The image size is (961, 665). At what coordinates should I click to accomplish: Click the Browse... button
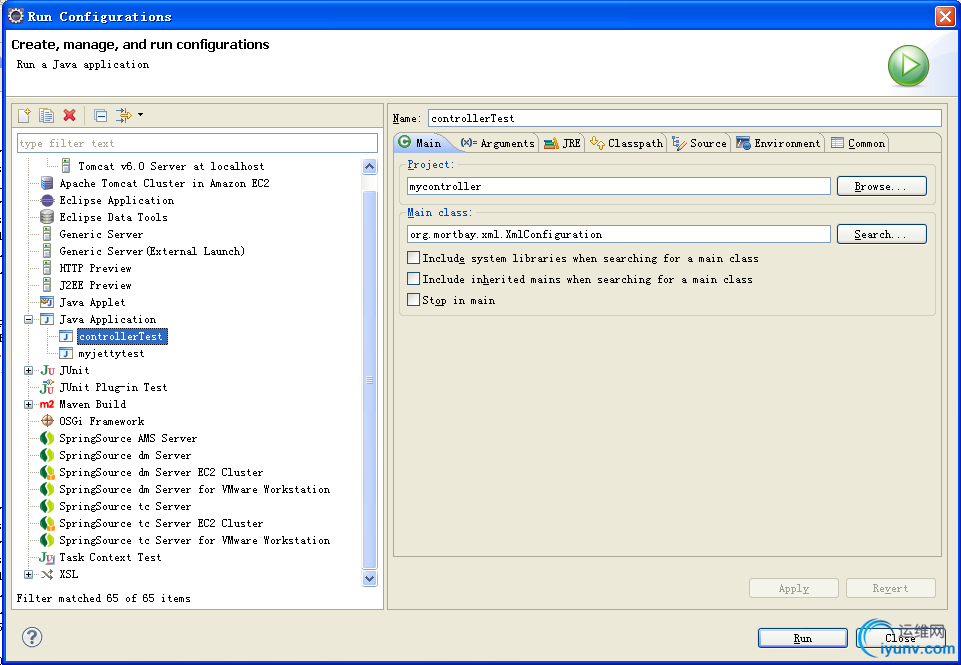[881, 186]
